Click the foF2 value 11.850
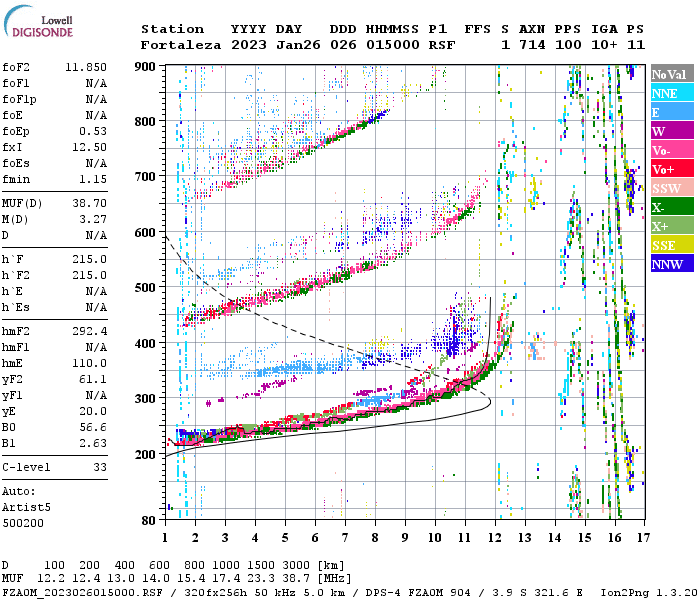Screen dimensions: 700x600 (x=86, y=67)
